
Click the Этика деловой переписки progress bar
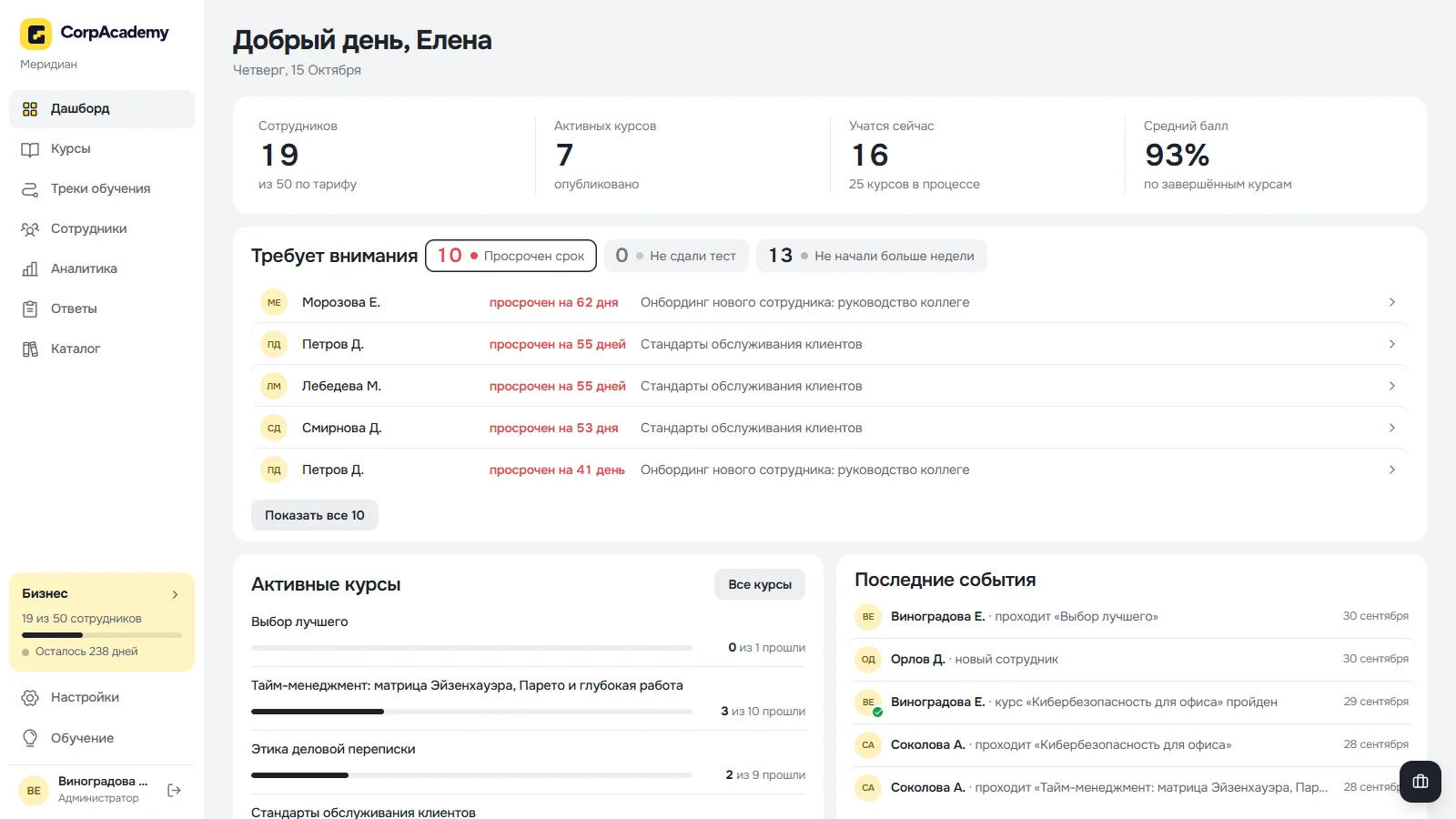point(471,775)
